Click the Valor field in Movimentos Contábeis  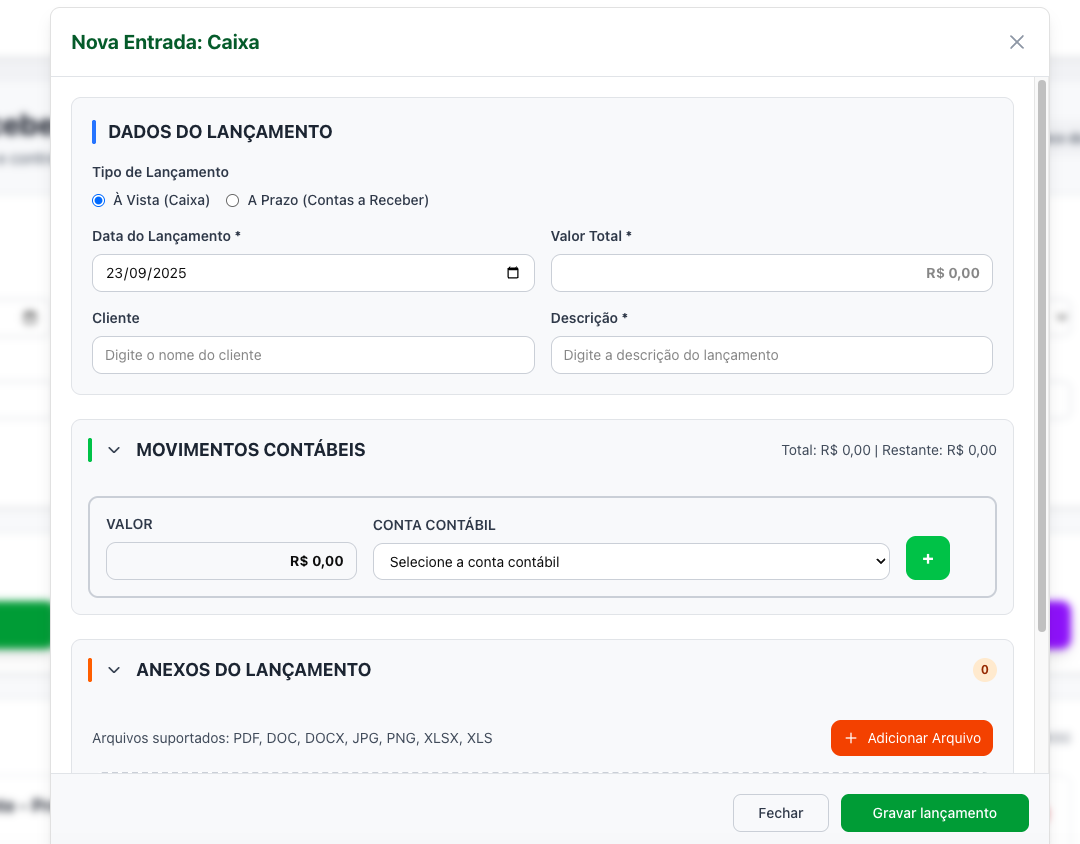coord(231,561)
